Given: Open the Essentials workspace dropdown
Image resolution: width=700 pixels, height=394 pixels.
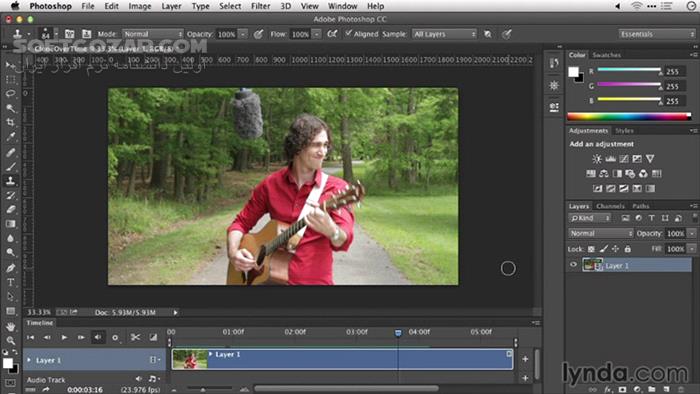Looking at the screenshot, I should pos(656,34).
